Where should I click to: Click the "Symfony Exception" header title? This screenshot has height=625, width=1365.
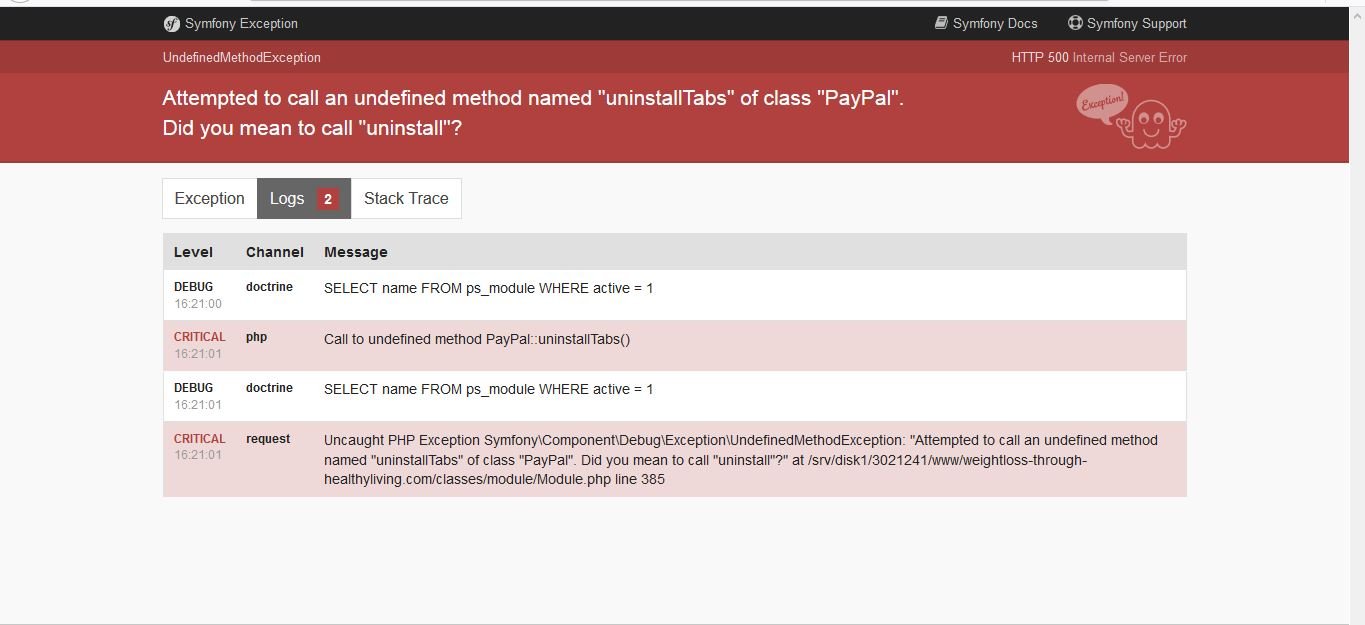(241, 23)
